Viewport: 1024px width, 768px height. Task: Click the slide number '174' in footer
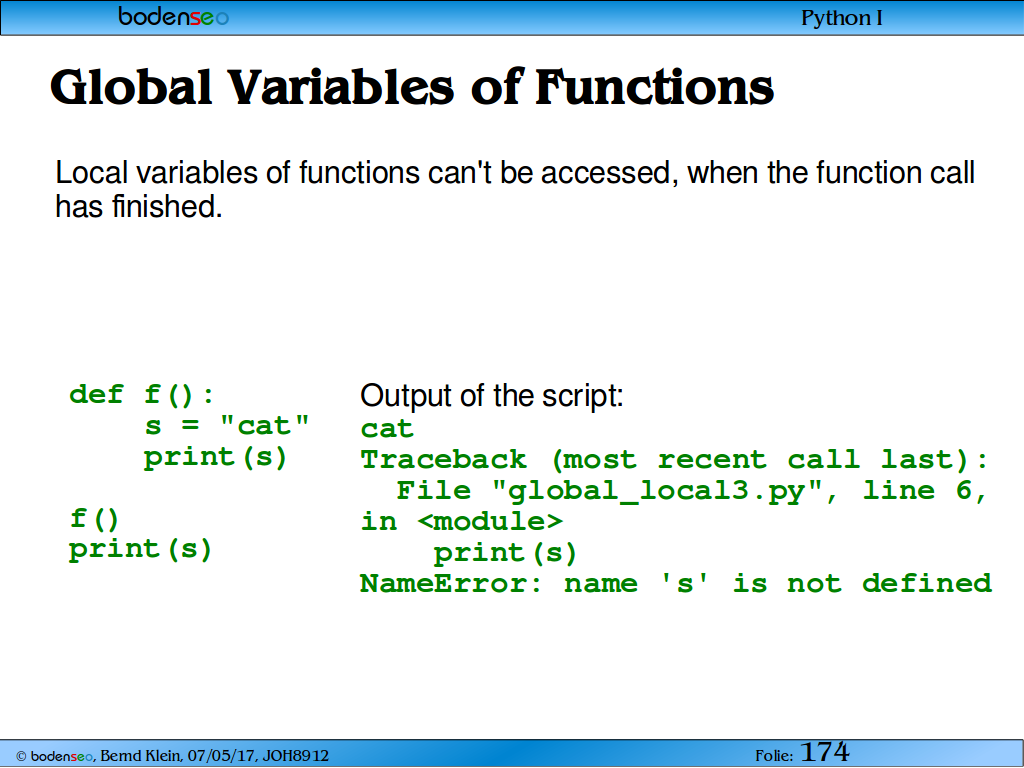[x=824, y=752]
